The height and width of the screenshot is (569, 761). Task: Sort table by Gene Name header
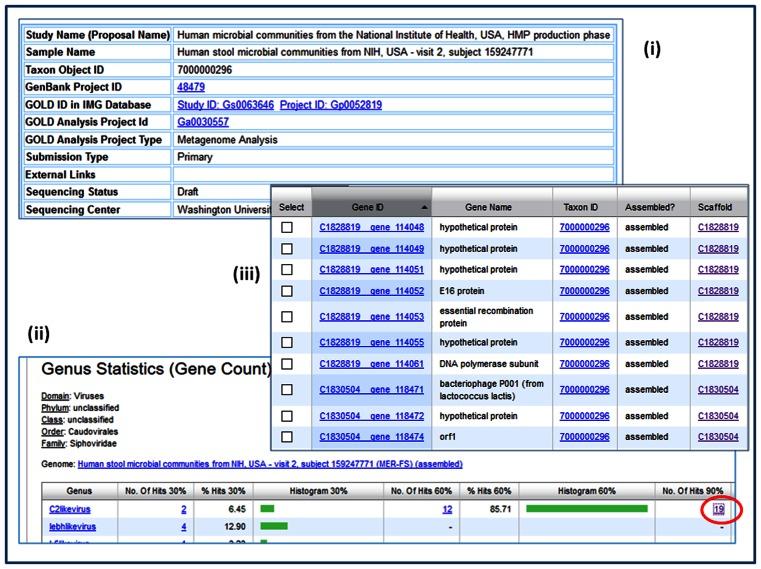click(x=488, y=207)
